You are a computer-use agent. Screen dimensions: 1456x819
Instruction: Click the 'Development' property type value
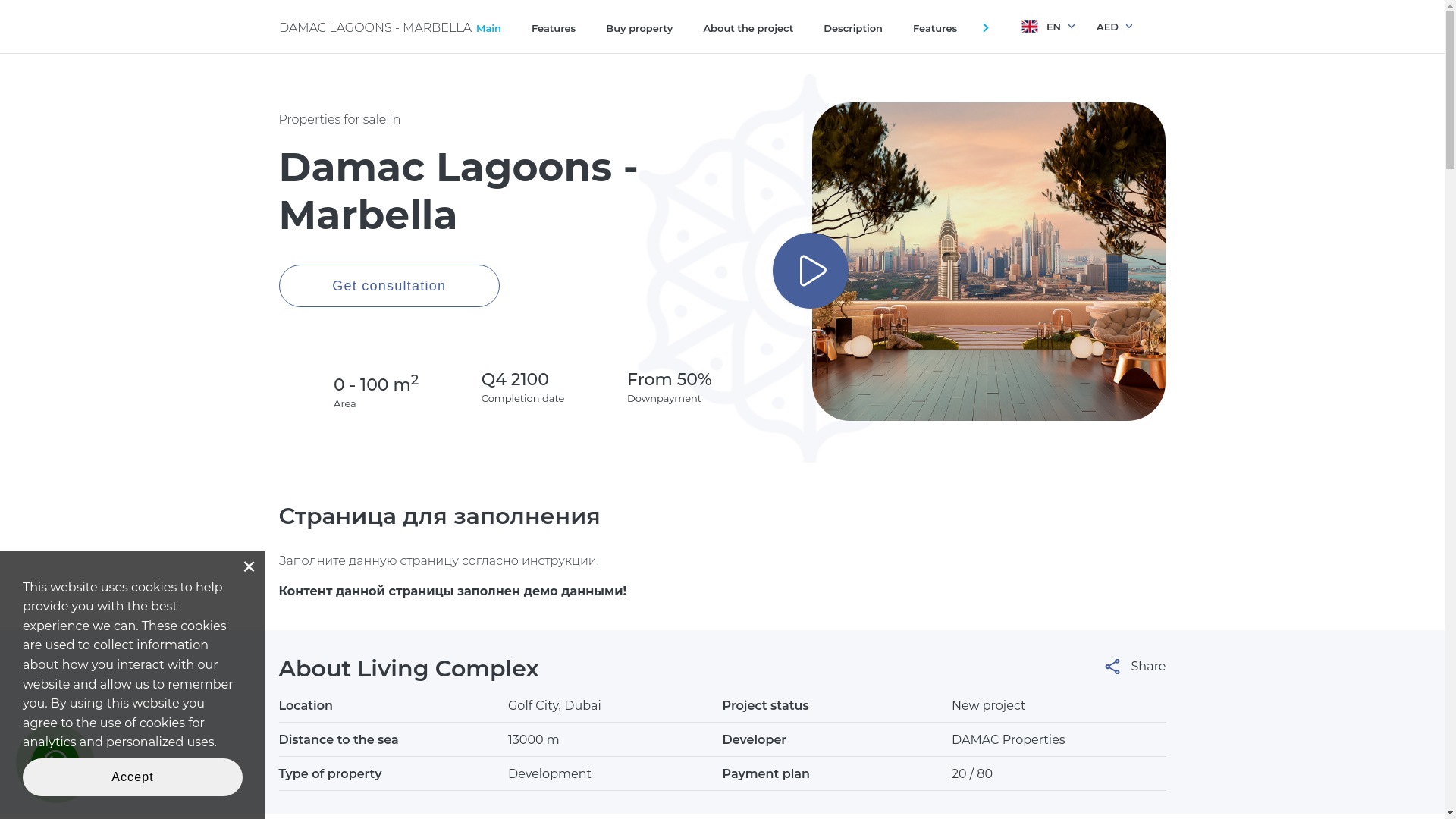point(549,774)
